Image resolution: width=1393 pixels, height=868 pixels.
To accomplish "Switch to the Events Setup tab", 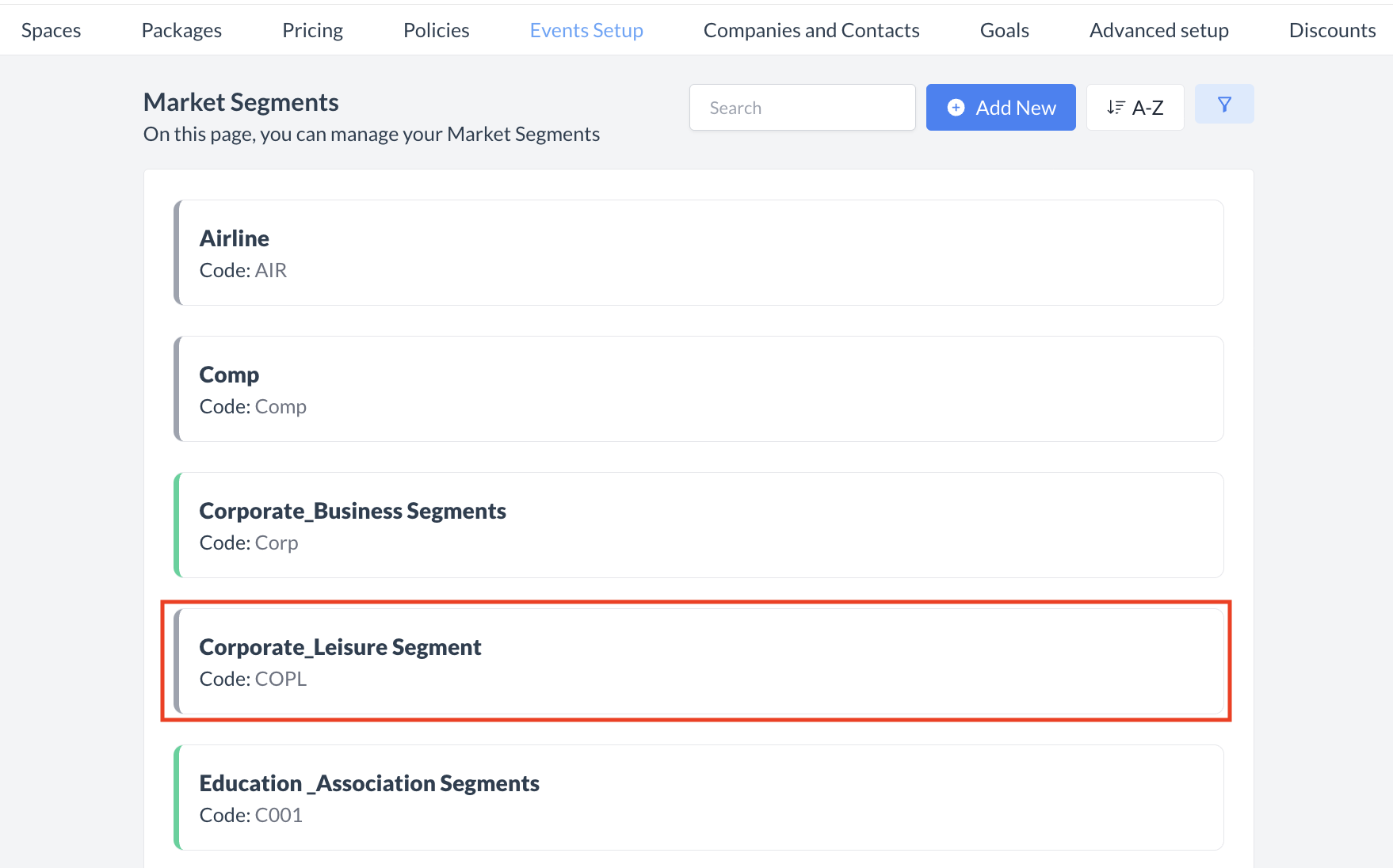I will (x=586, y=29).
